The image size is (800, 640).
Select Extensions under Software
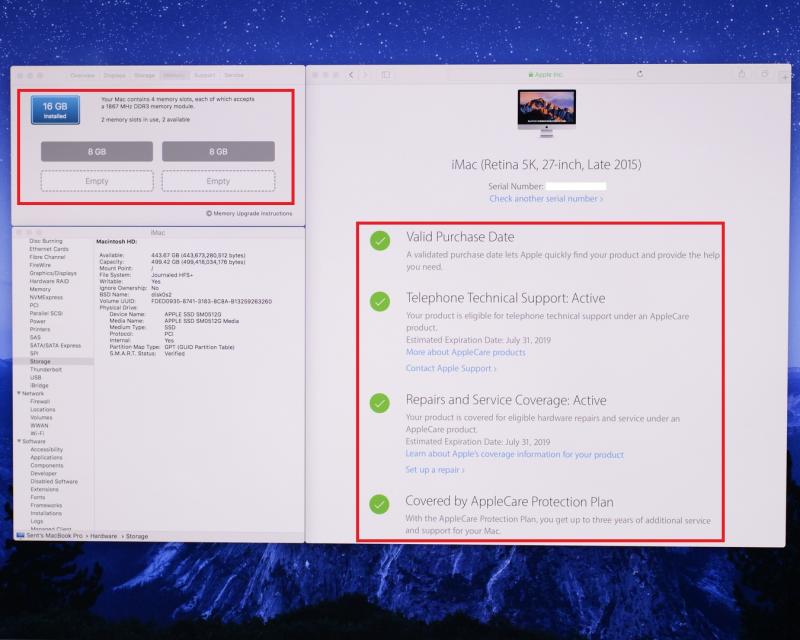(x=44, y=489)
